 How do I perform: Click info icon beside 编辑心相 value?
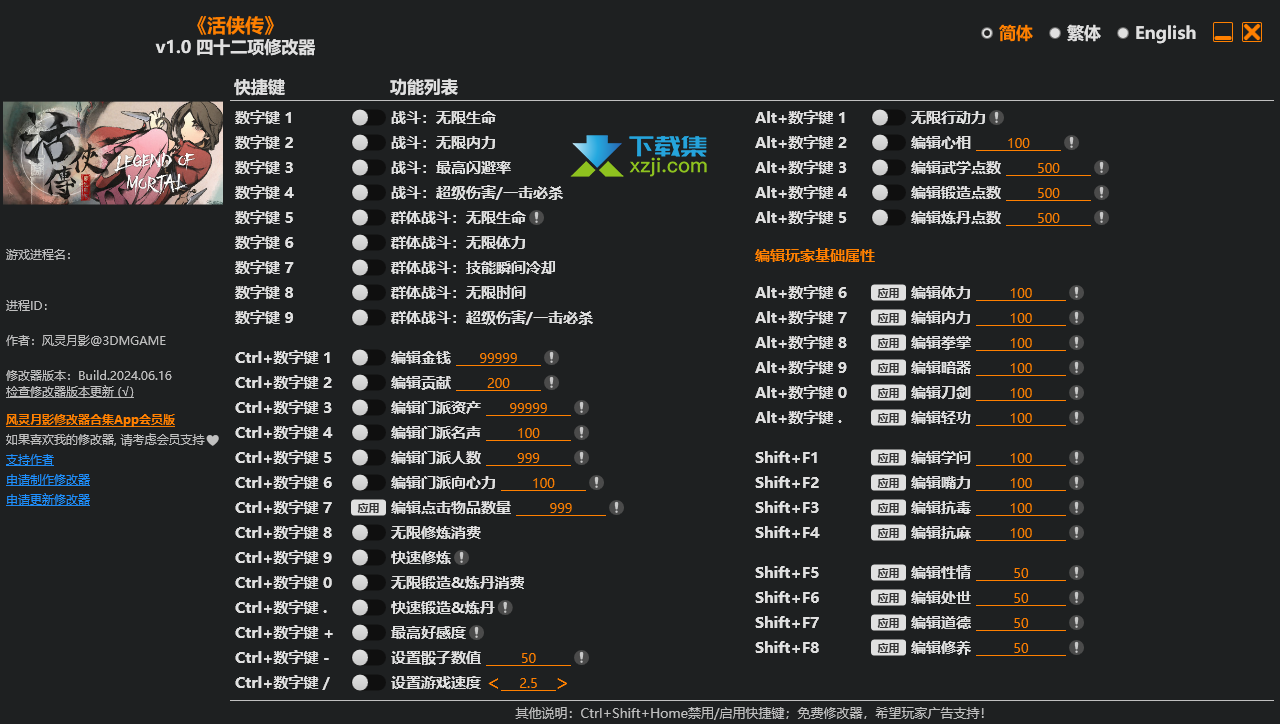(x=1071, y=143)
